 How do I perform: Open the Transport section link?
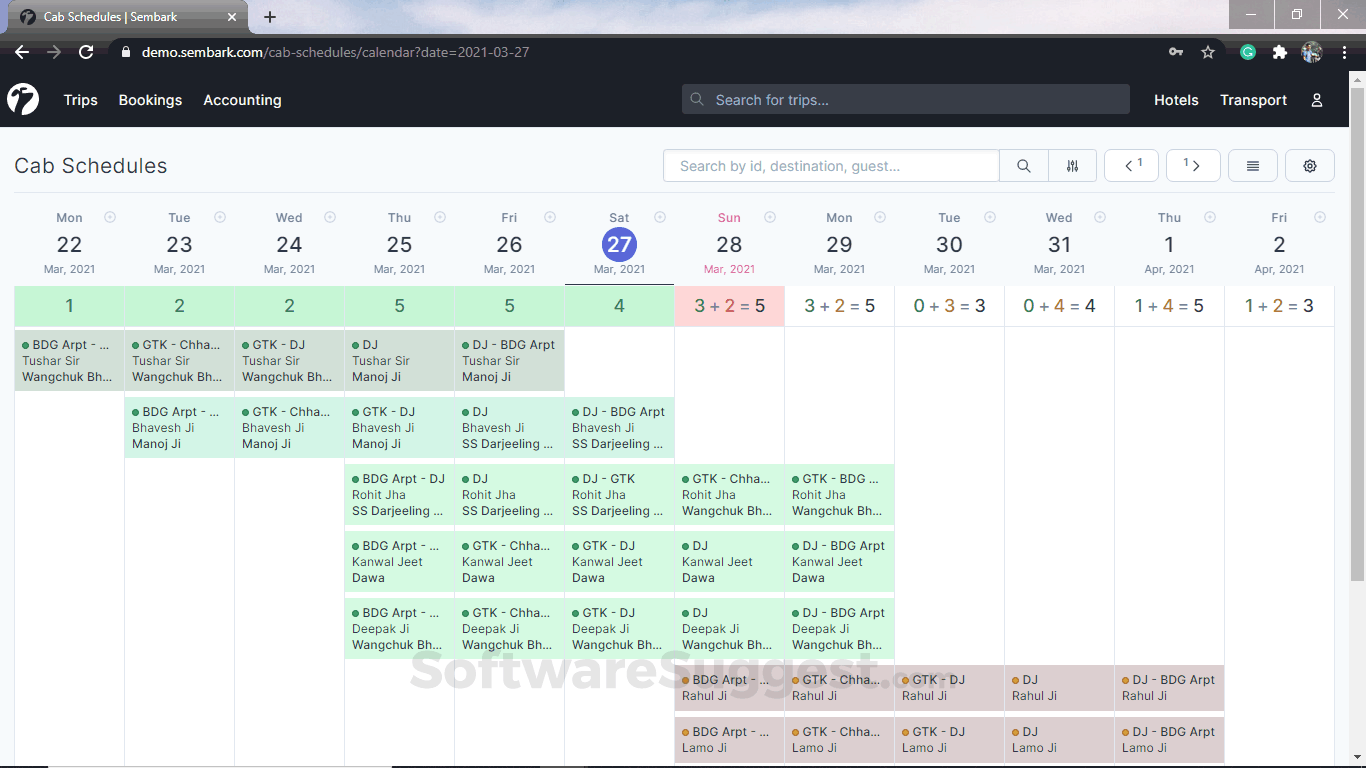tap(1253, 100)
